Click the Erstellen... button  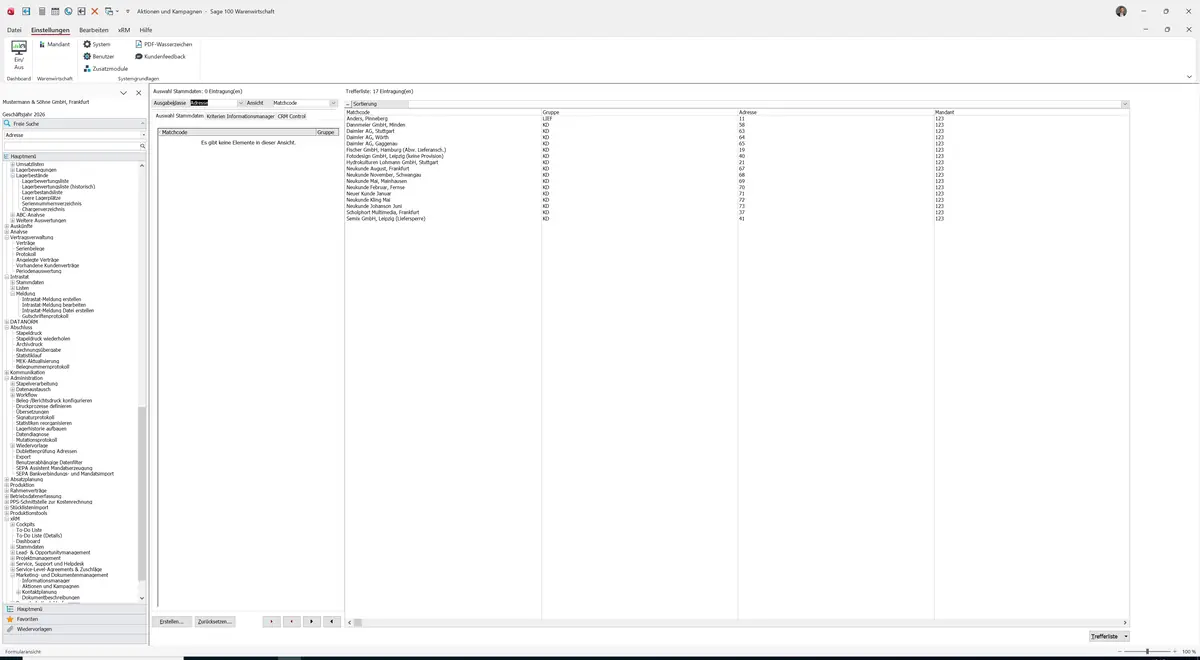[x=172, y=621]
